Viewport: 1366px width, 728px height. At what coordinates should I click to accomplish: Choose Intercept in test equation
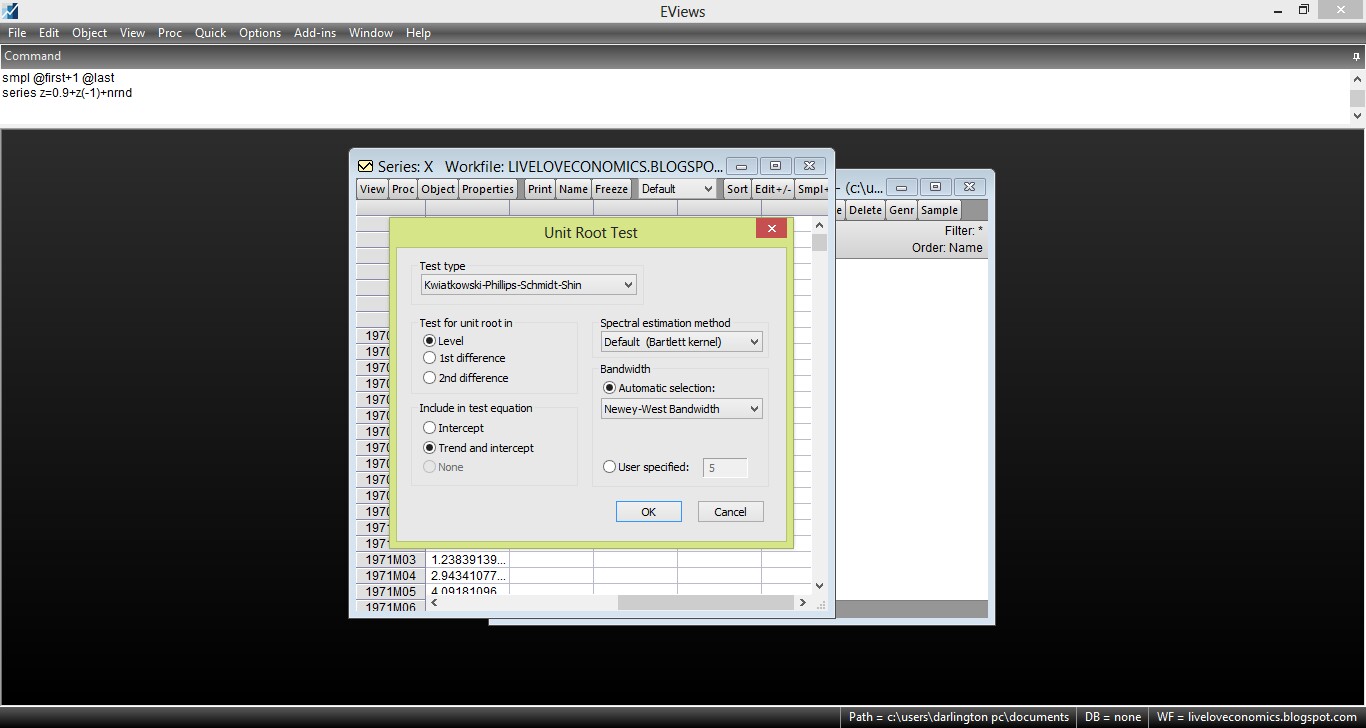(x=430, y=428)
